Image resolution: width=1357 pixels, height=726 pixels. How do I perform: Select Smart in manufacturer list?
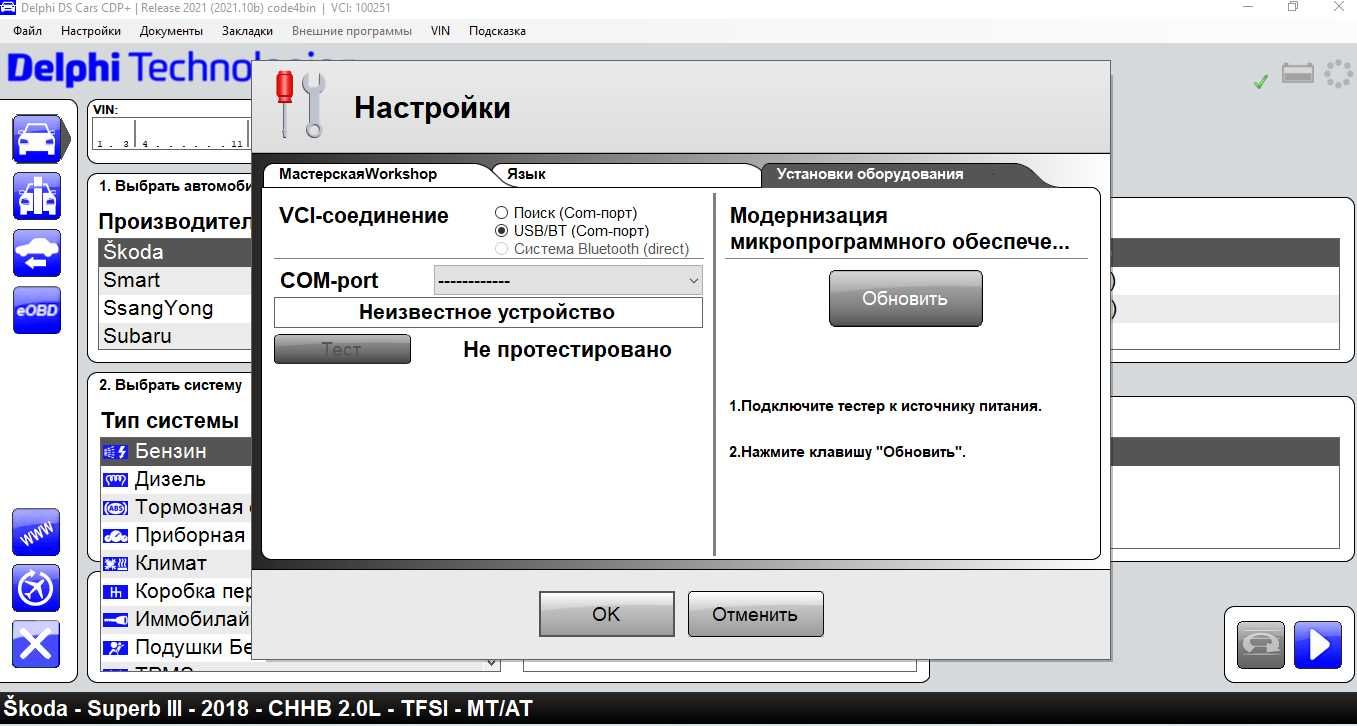click(x=175, y=280)
